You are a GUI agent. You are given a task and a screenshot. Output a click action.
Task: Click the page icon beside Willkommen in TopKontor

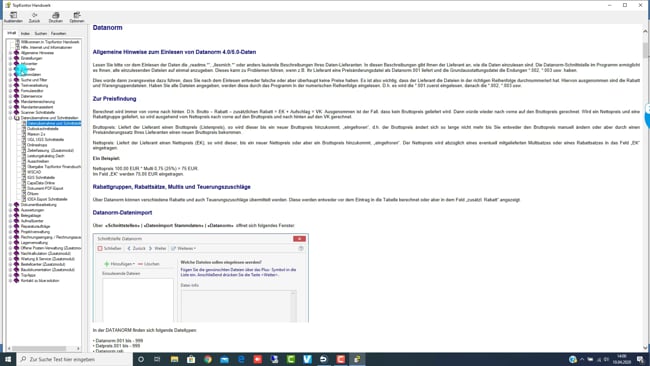(x=17, y=42)
